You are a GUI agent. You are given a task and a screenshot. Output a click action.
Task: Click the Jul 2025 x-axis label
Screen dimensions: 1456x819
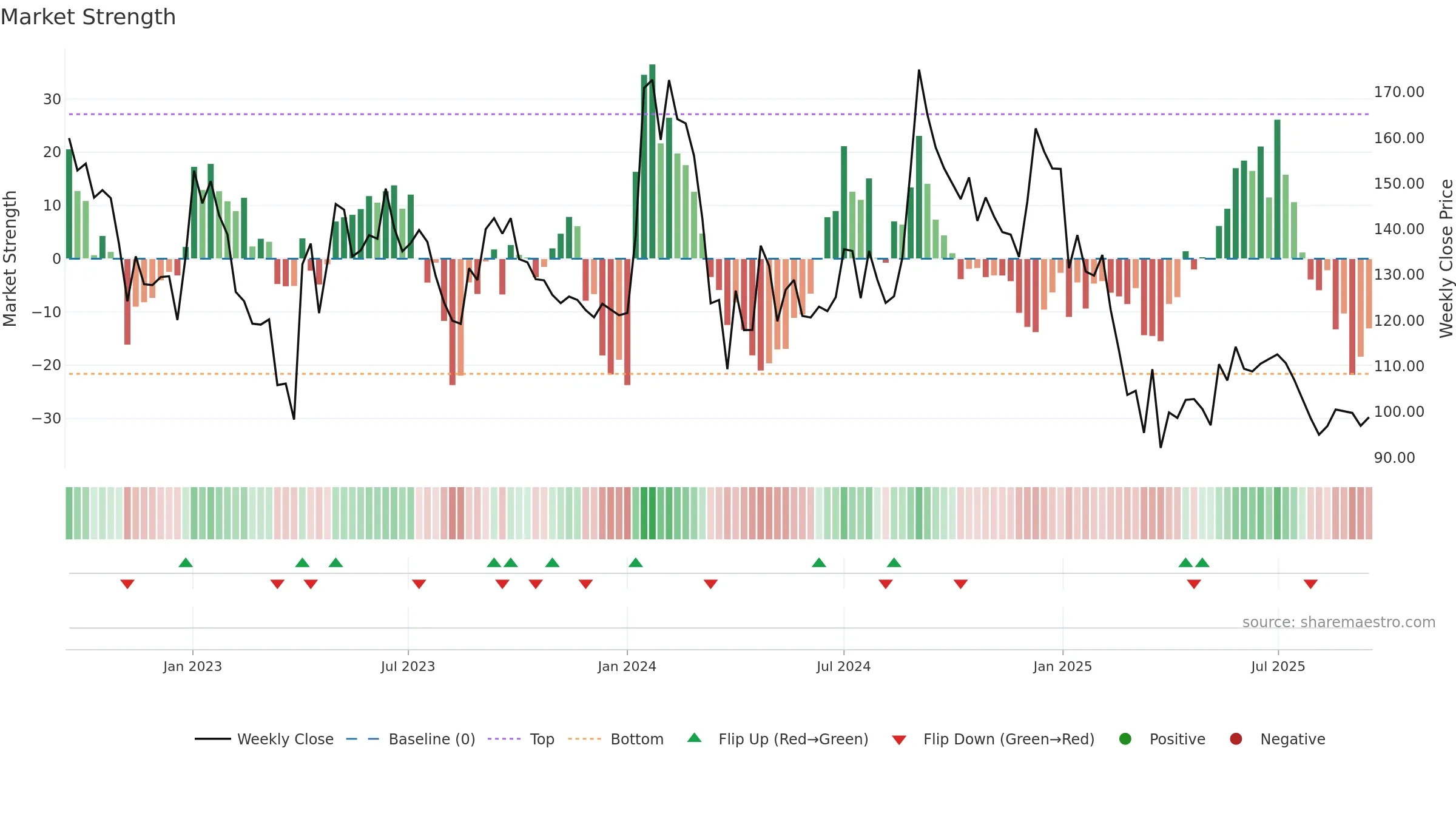(x=1278, y=666)
